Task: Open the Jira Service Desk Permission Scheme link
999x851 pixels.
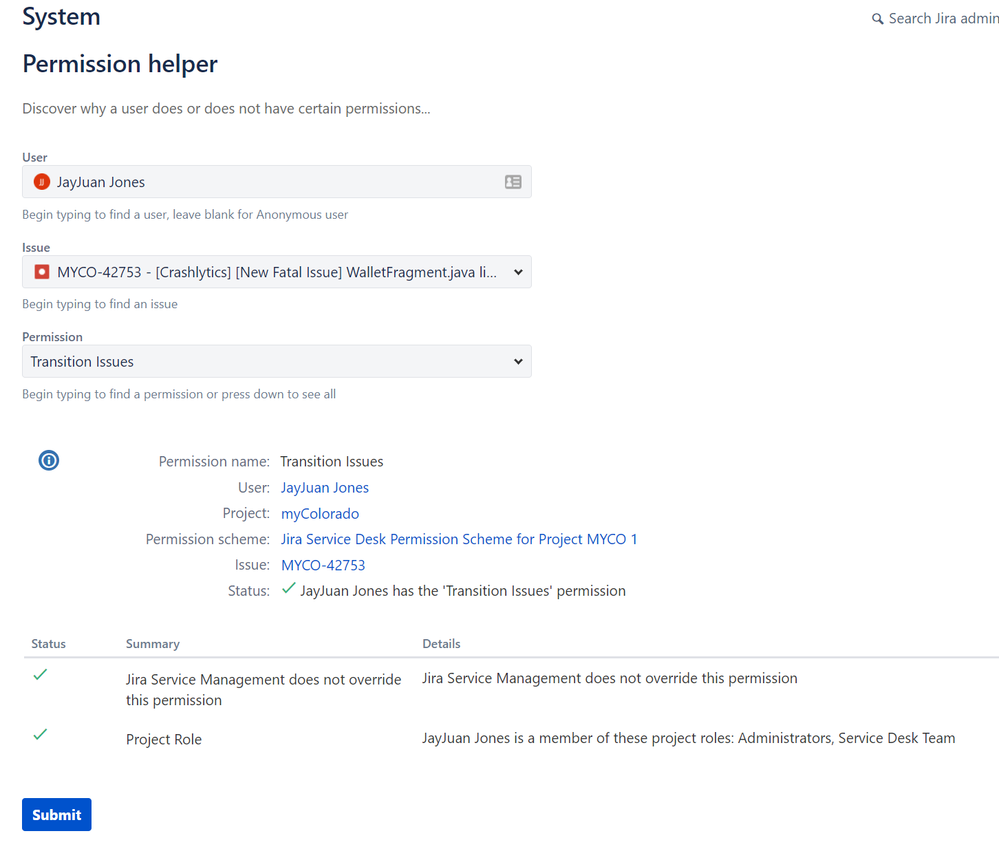Action: coord(459,538)
